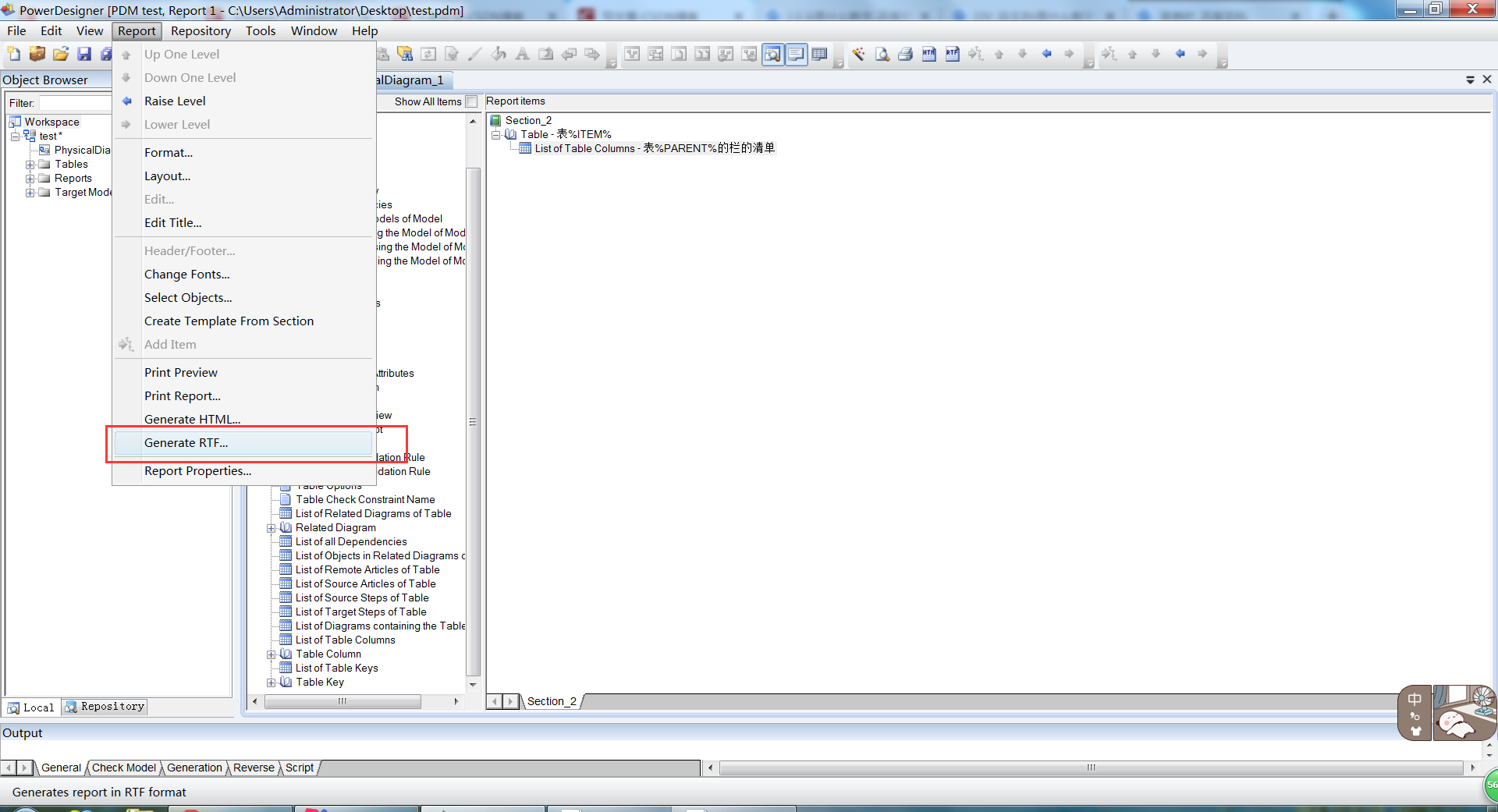Open the File menu
The width and height of the screenshot is (1498, 812).
16,30
